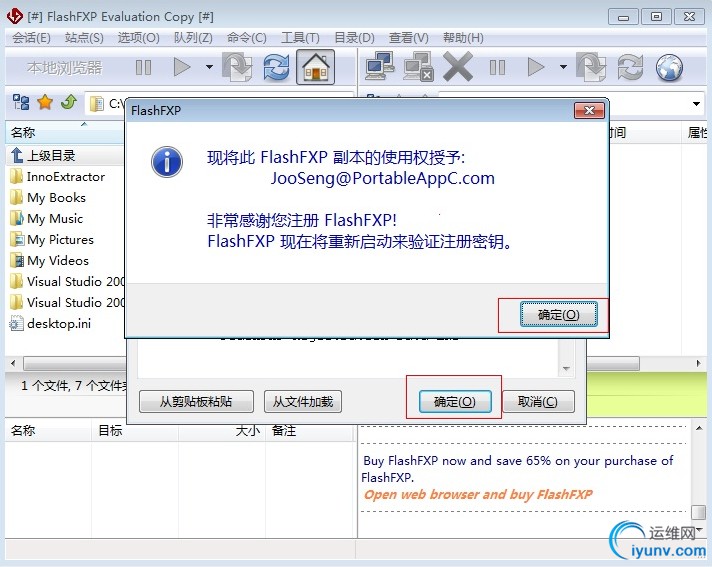Click 确定(O) in the registration dialog
712x567 pixels.
(x=455, y=402)
